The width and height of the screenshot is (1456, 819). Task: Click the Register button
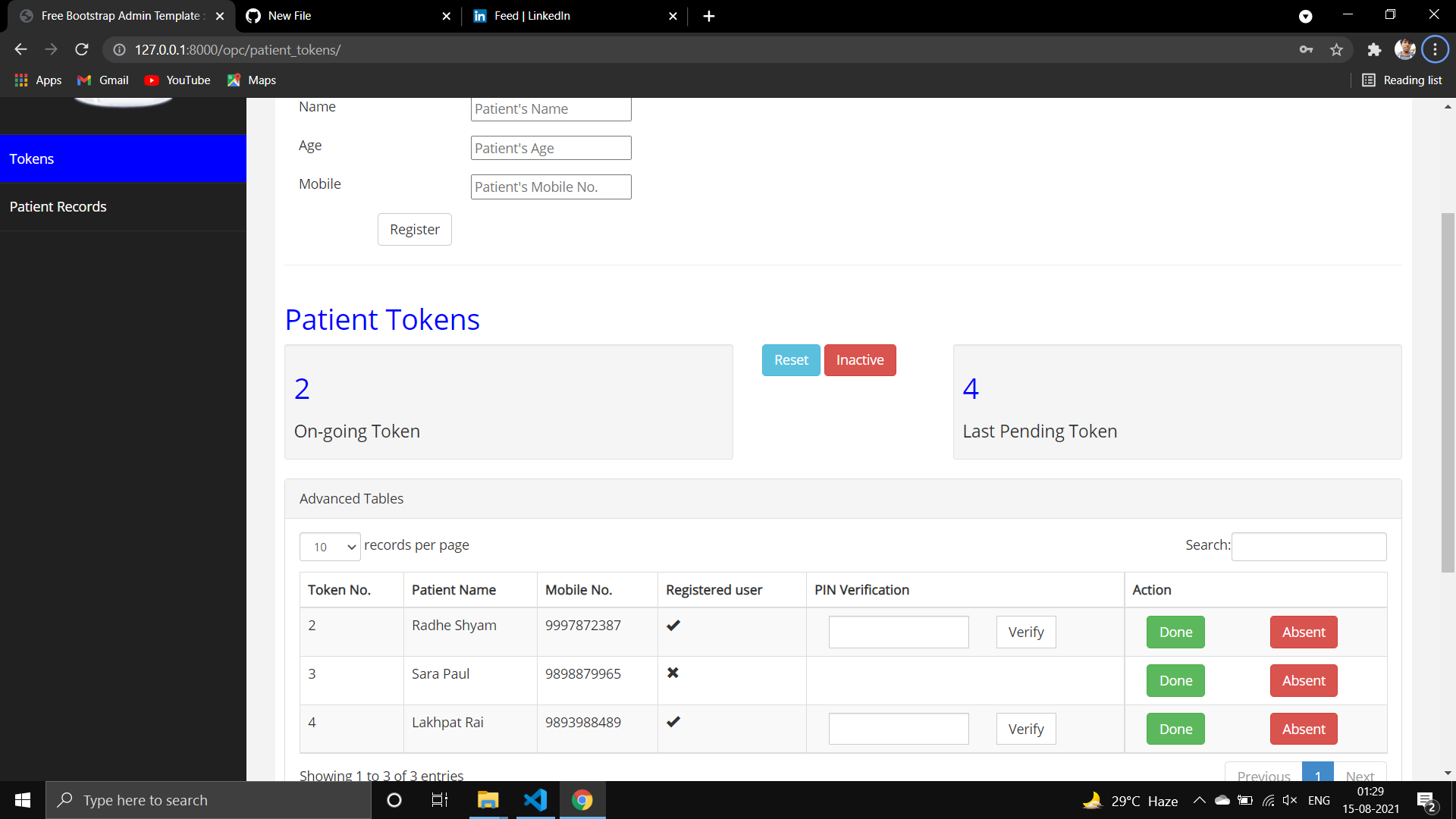click(414, 229)
